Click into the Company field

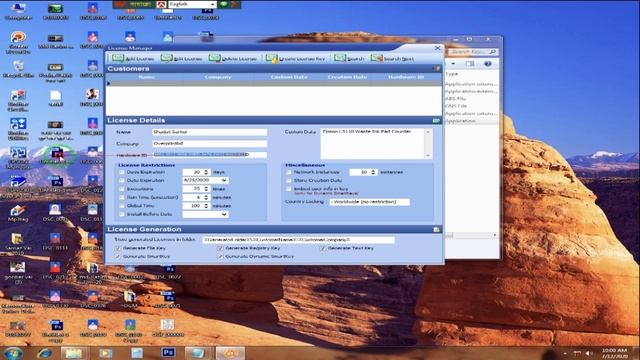(209, 143)
